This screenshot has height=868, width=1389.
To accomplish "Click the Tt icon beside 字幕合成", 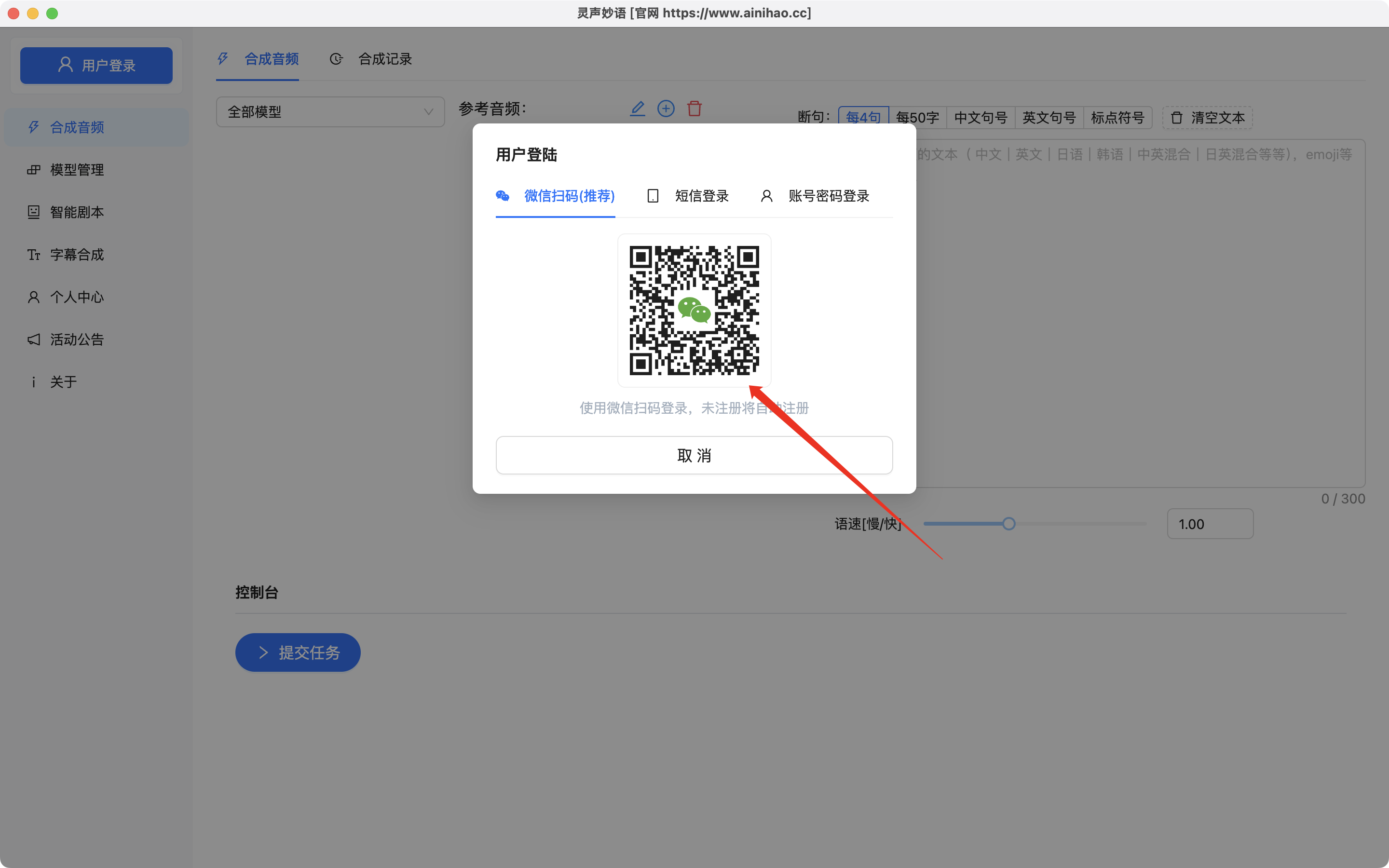I will click(x=34, y=255).
